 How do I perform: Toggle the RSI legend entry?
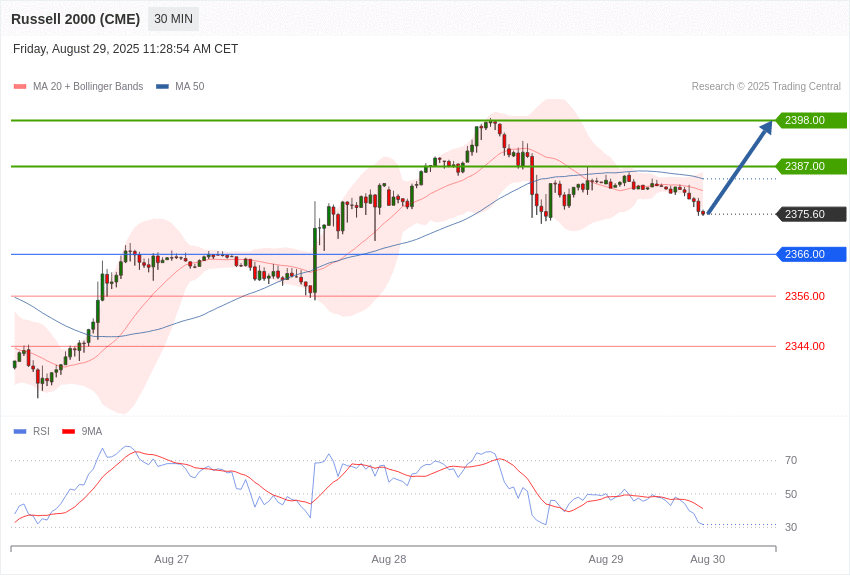tap(31, 431)
